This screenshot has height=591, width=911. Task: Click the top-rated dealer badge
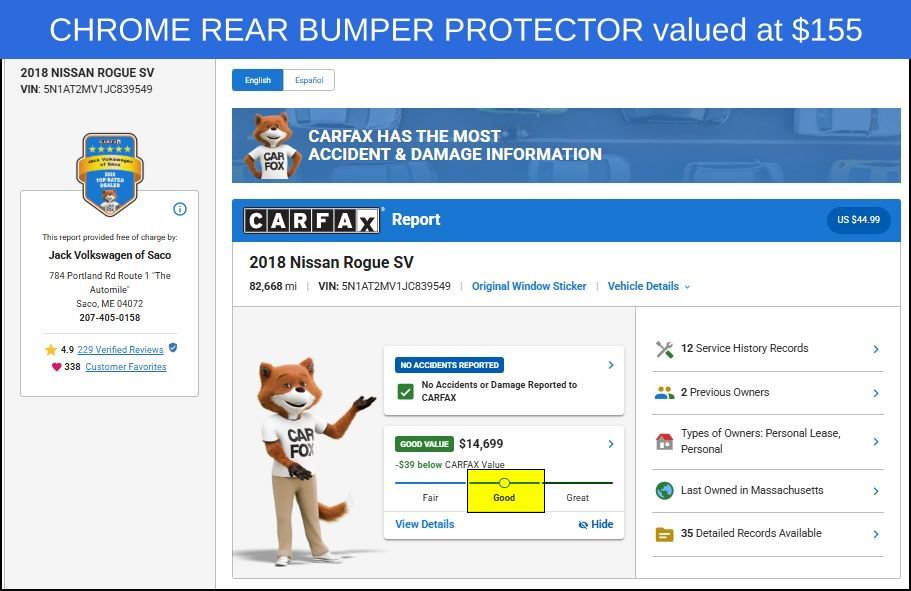(110, 174)
